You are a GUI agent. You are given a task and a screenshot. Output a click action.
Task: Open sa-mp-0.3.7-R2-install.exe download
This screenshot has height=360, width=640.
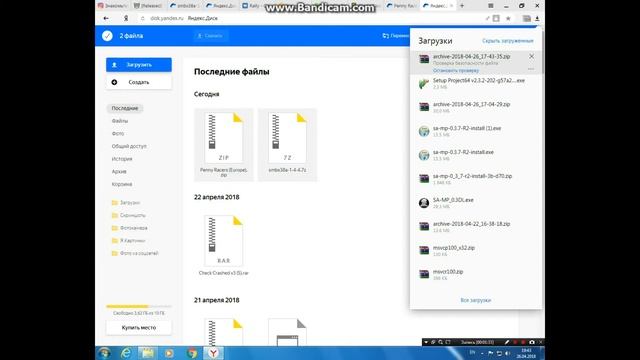476,155
